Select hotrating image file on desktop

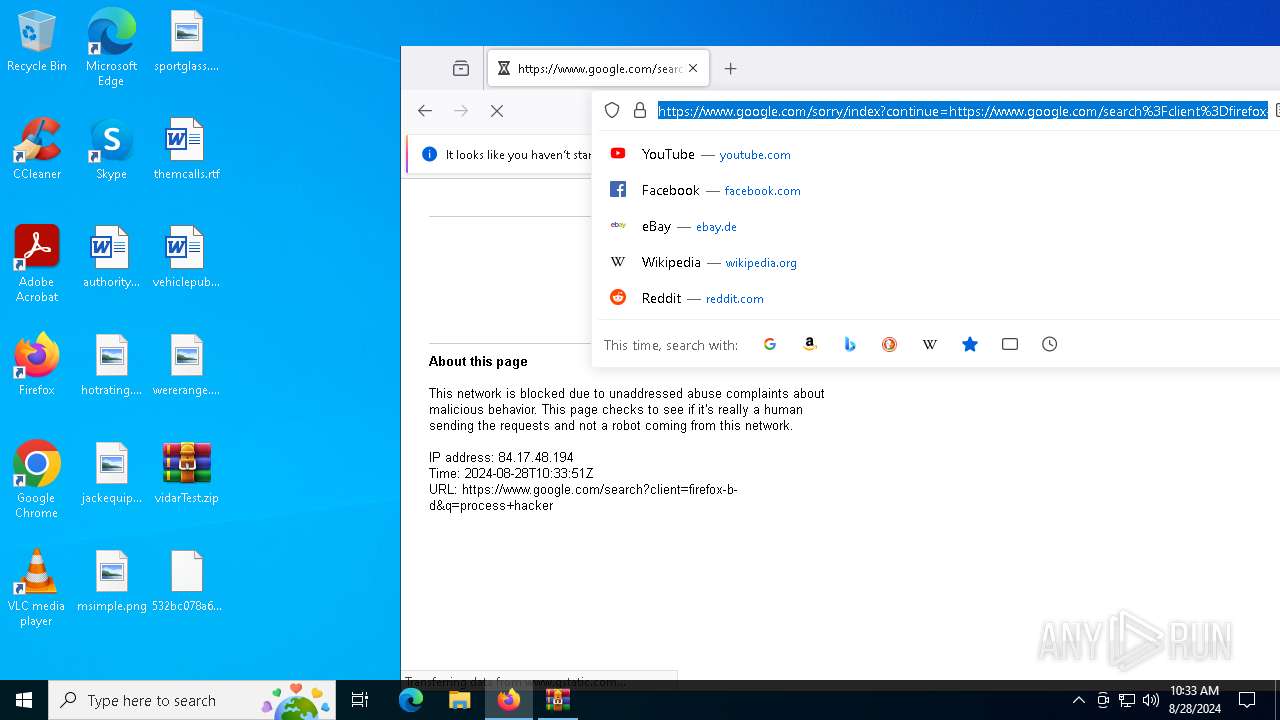pos(111,366)
